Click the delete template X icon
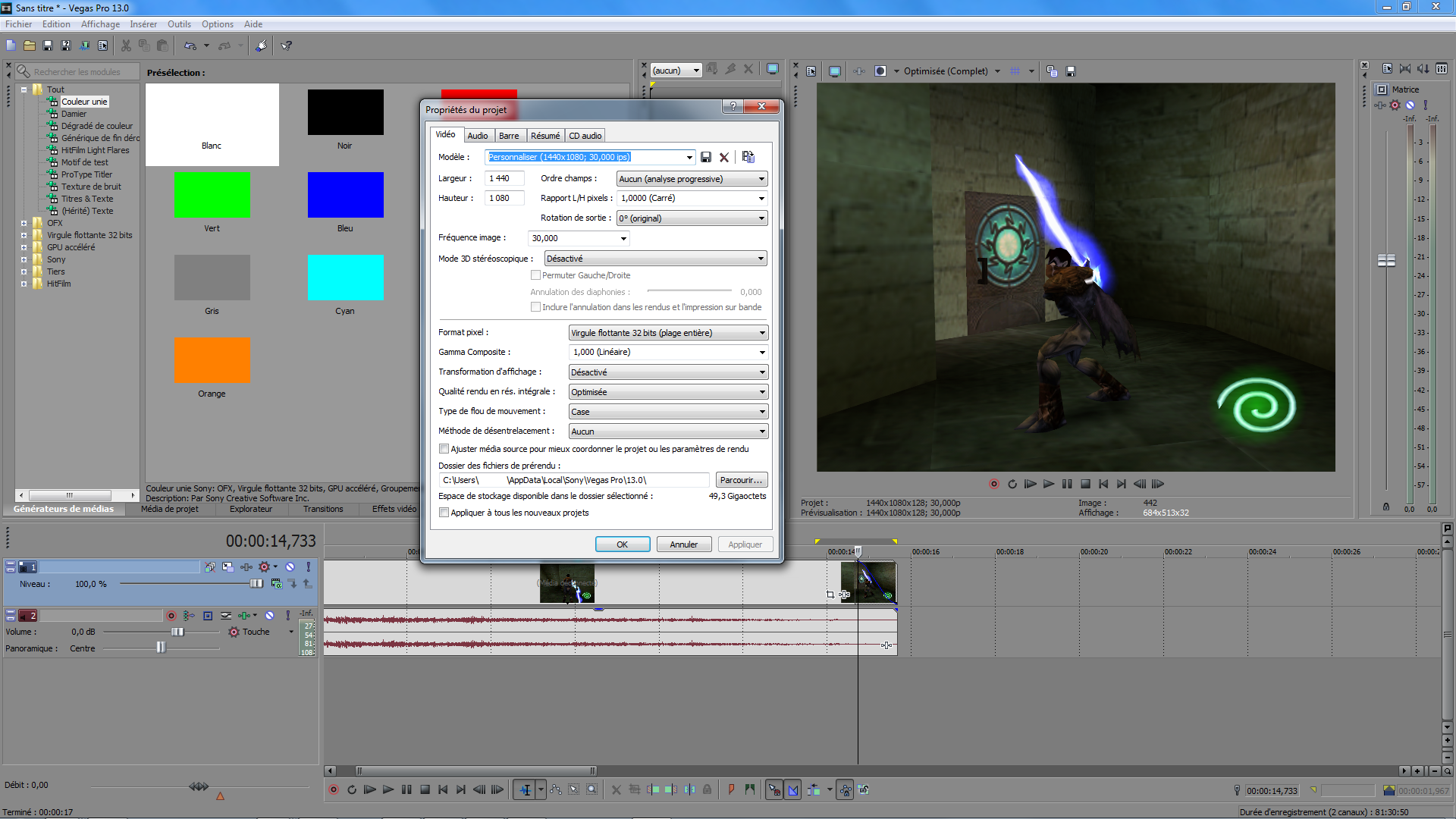Image resolution: width=1456 pixels, height=819 pixels. tap(724, 157)
